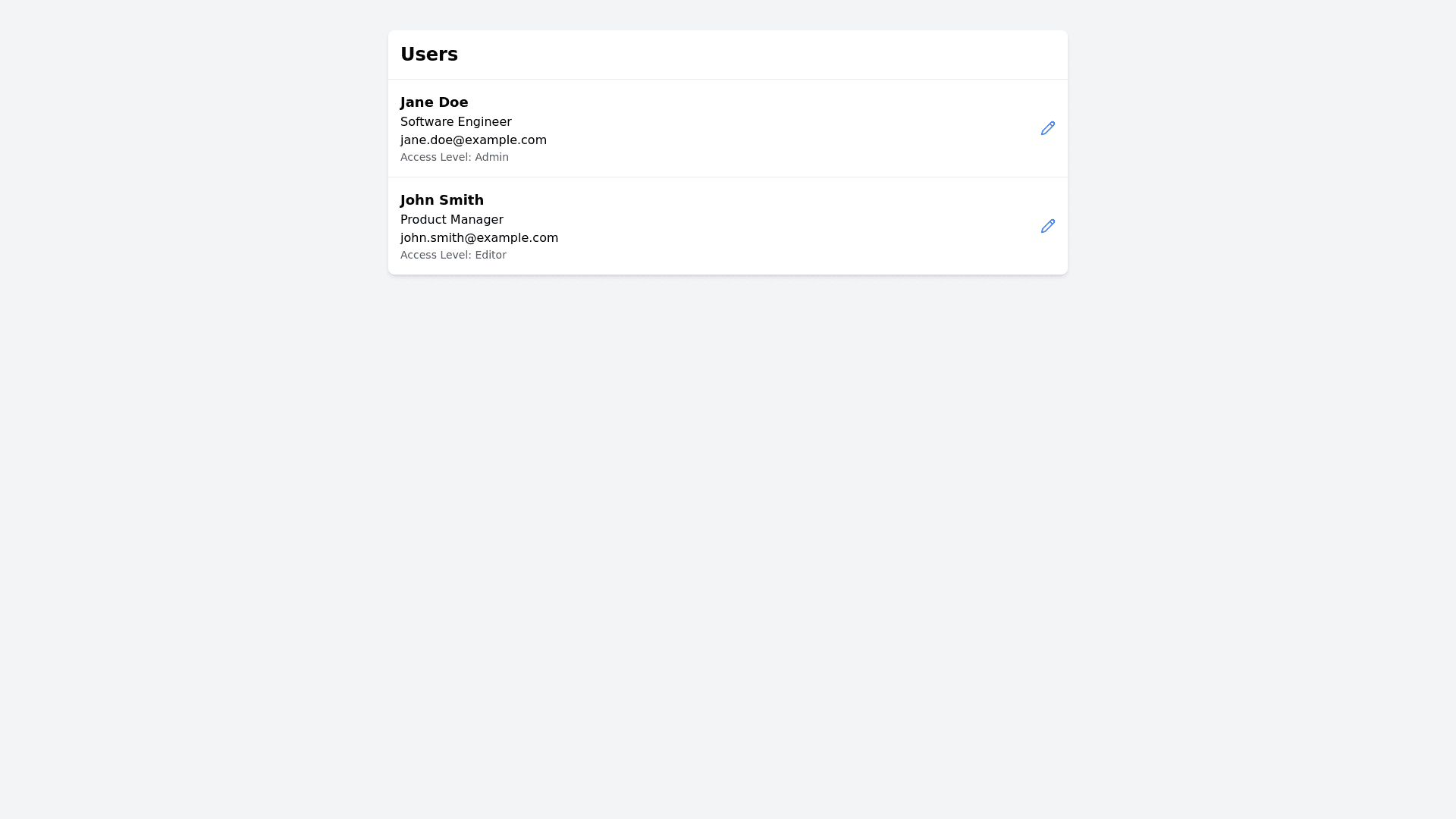This screenshot has height=819, width=1456.
Task: Click the word Editor in John's row
Action: (490, 256)
